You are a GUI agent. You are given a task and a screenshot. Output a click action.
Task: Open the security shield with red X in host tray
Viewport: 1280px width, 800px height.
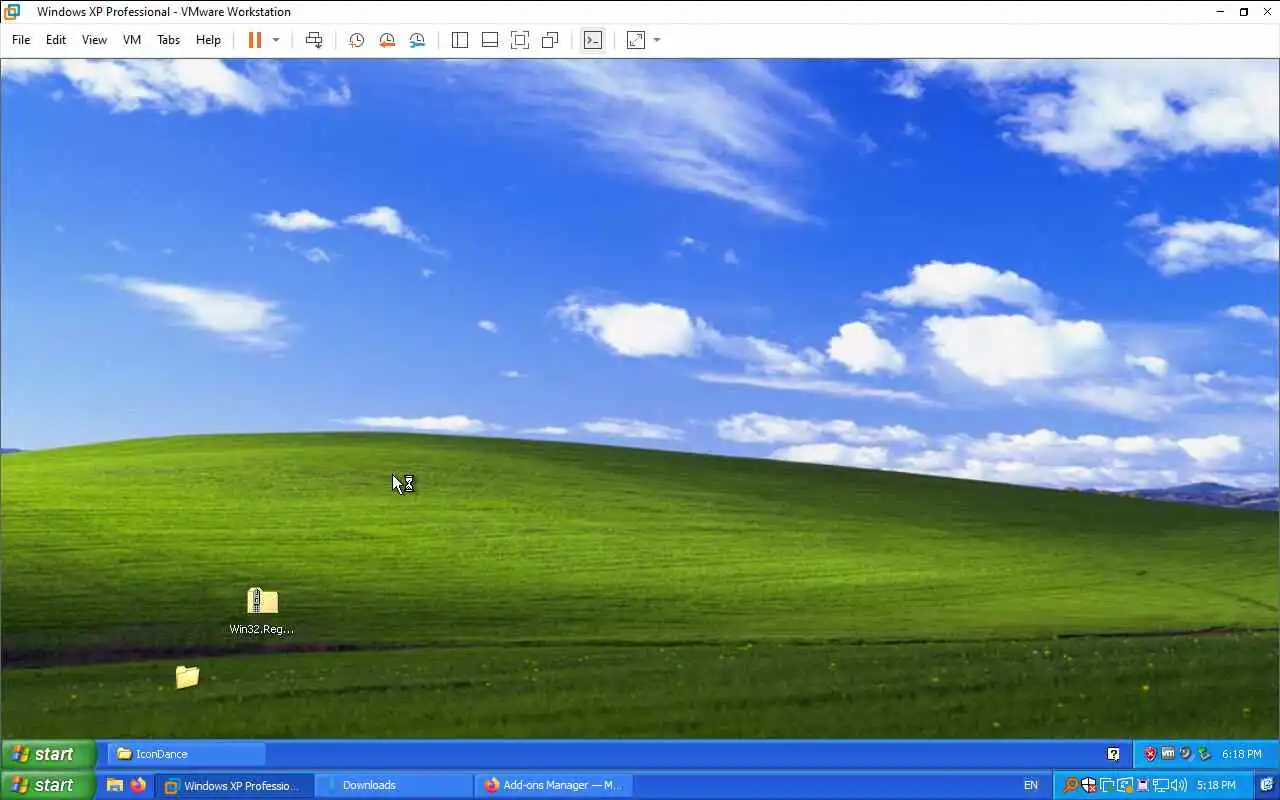(1089, 785)
